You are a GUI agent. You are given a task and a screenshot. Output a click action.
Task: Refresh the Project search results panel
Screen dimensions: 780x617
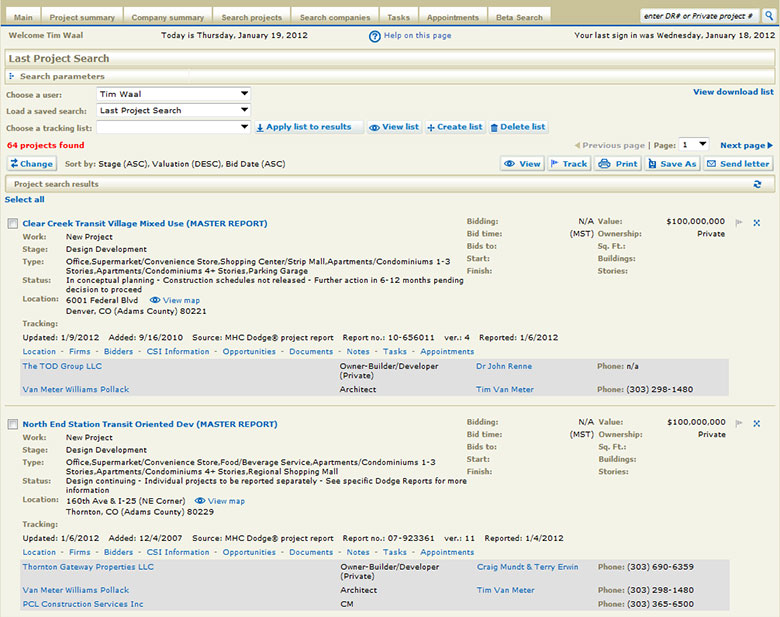click(758, 184)
